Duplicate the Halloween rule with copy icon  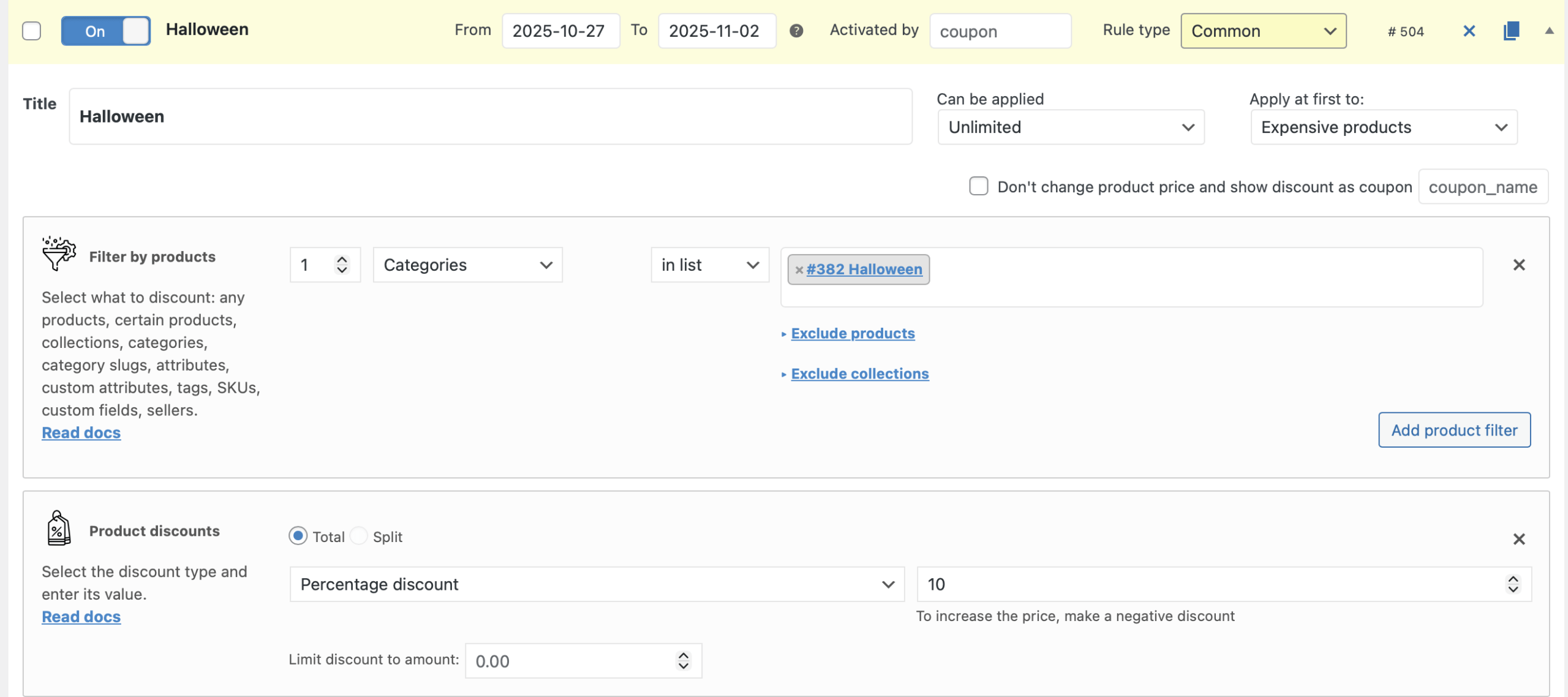1511,31
